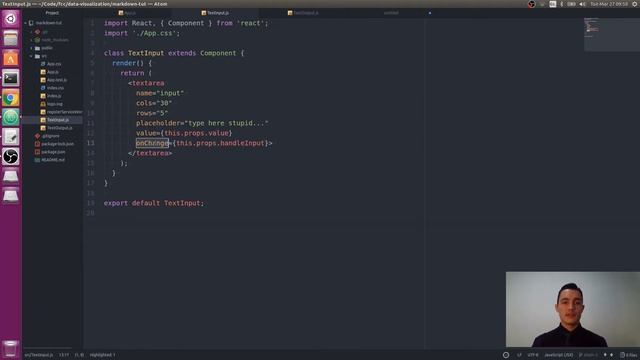
Task: Open TextOutput.js in the project tree
Action: (x=56, y=128)
